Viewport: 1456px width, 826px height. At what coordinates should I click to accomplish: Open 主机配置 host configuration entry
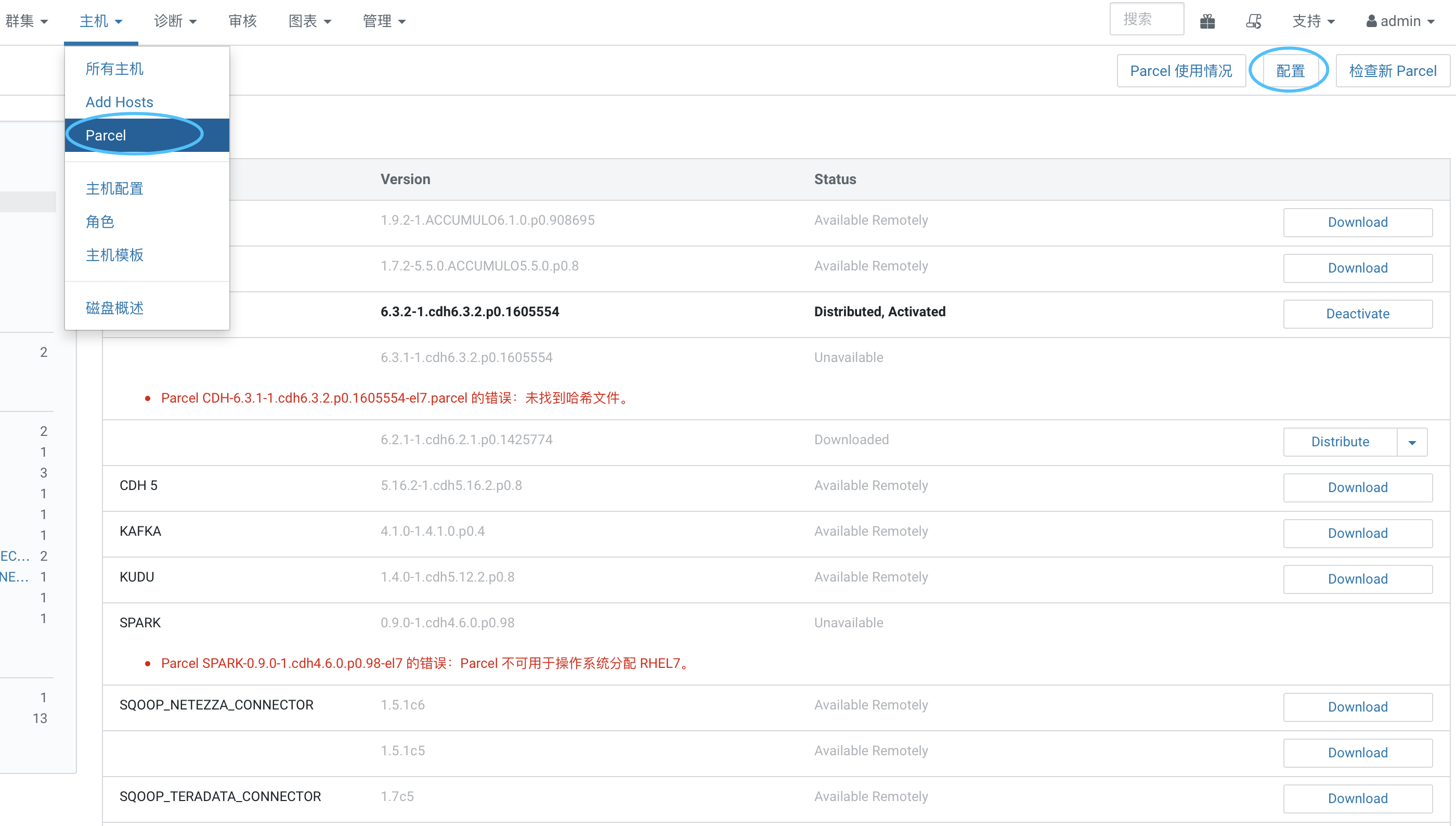click(x=147, y=188)
